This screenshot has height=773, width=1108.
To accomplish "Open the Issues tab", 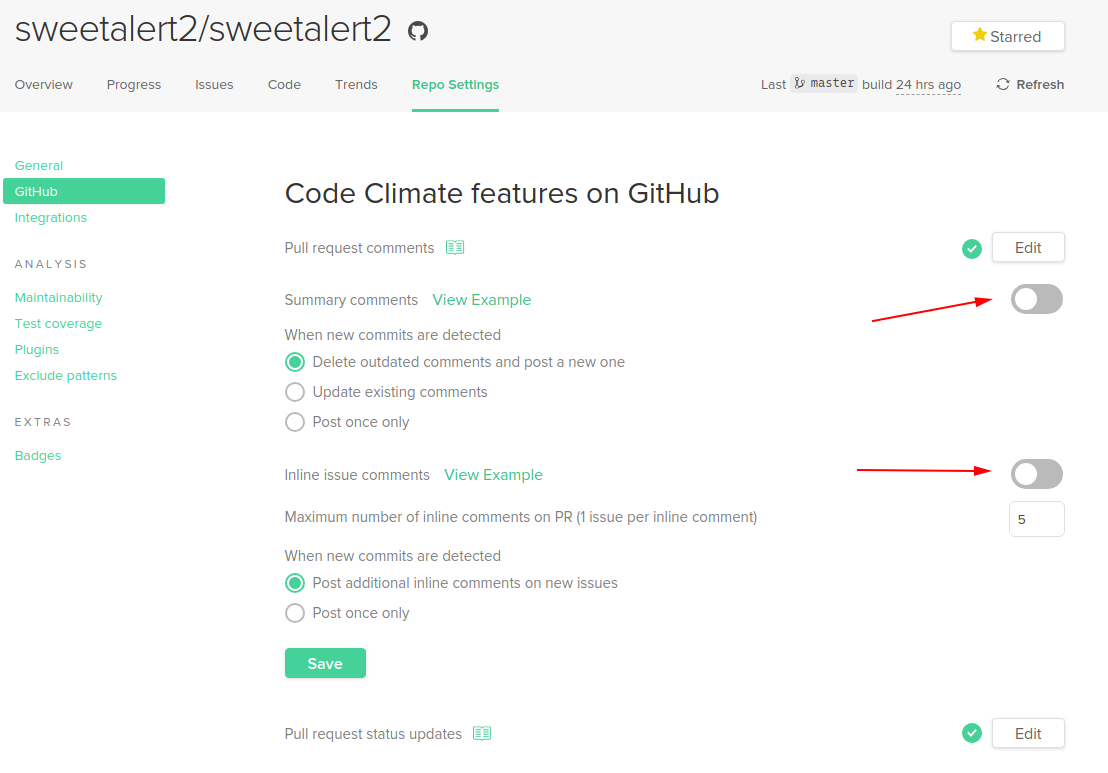I will [214, 85].
